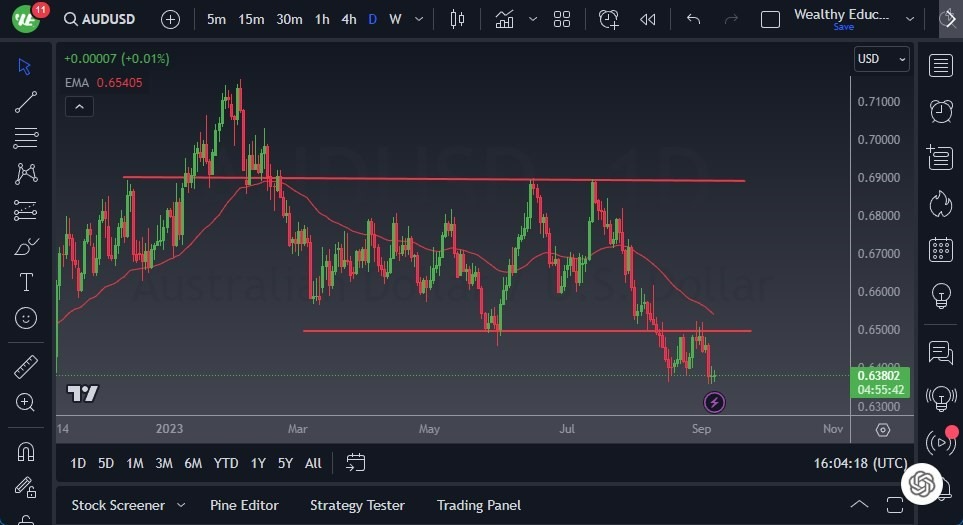
Task: Open the forecasting and measurement tools
Action: click(x=25, y=210)
